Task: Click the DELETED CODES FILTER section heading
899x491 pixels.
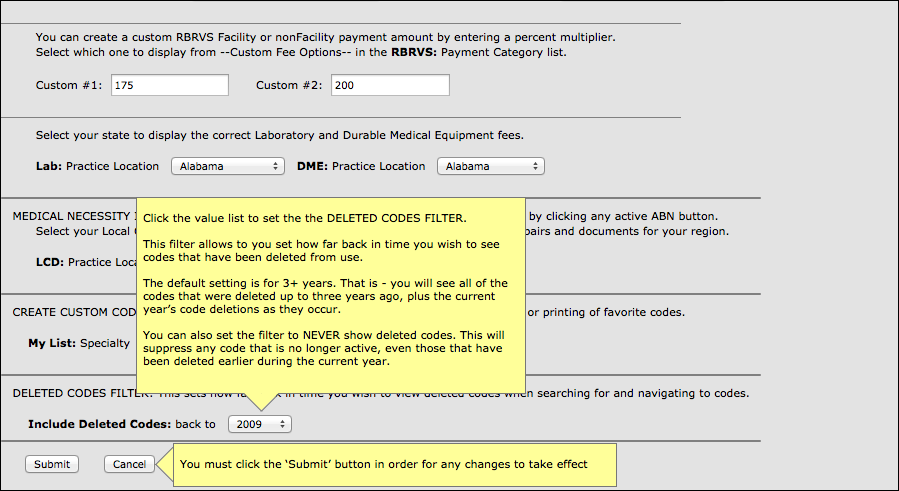Action: (x=75, y=393)
